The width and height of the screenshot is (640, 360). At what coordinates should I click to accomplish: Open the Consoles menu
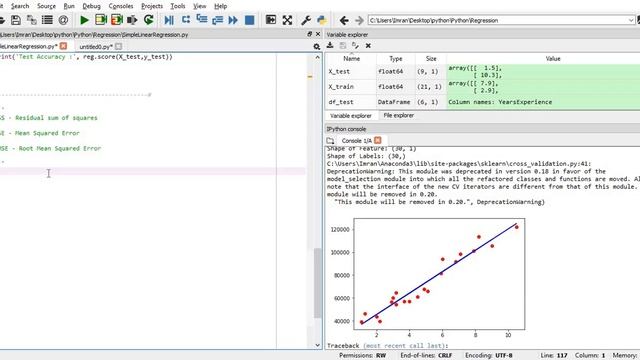pos(121,6)
